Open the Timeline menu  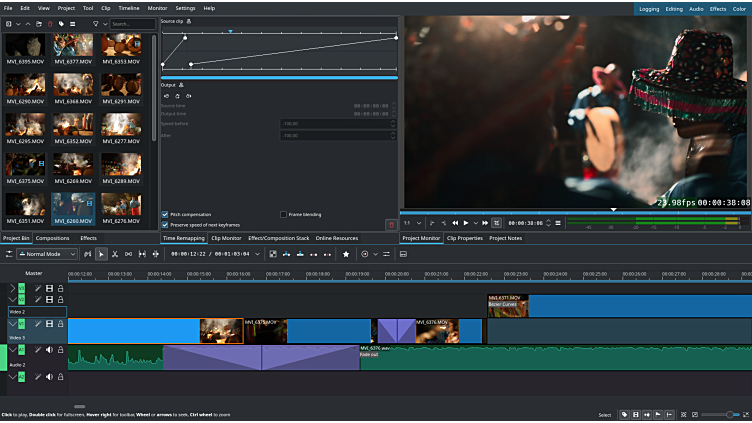pyautogui.click(x=128, y=8)
